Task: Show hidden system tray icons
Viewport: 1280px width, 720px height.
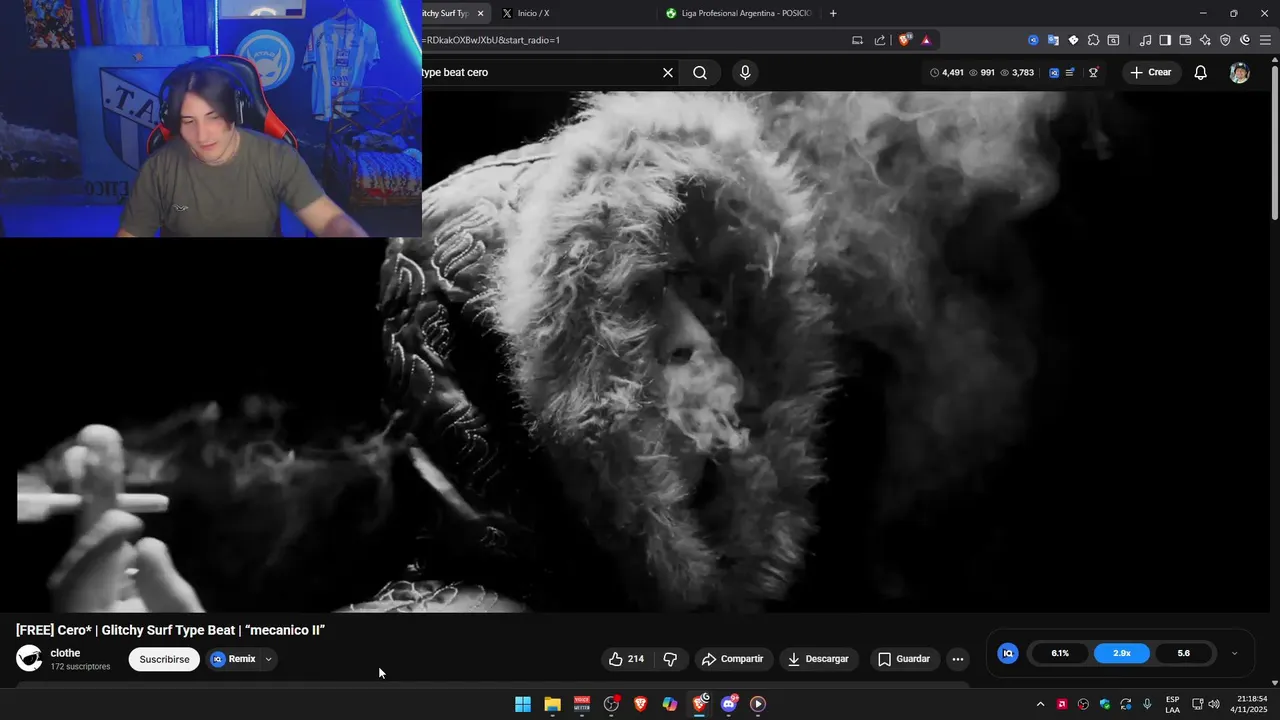Action: (x=1040, y=704)
